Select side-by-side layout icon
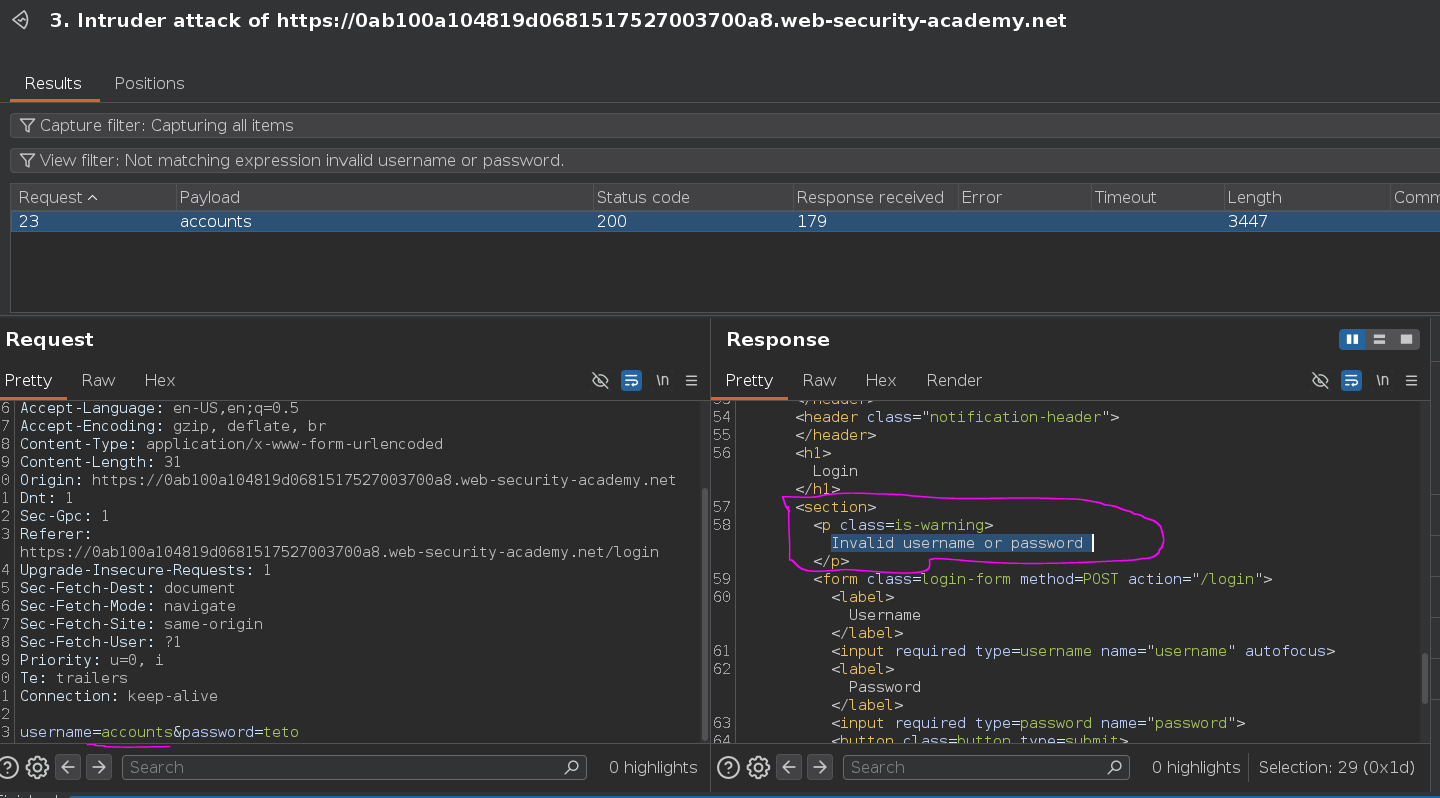Screen dimensions: 1440x798 pyautogui.click(x=1353, y=339)
